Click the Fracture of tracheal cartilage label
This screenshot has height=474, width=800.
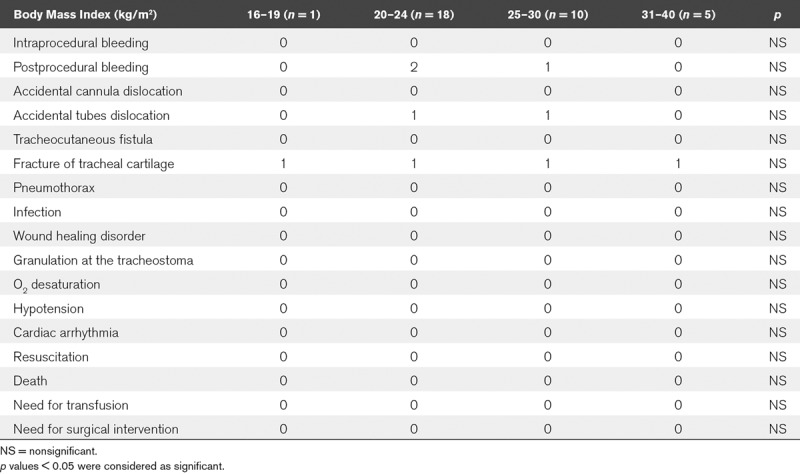tap(96, 164)
